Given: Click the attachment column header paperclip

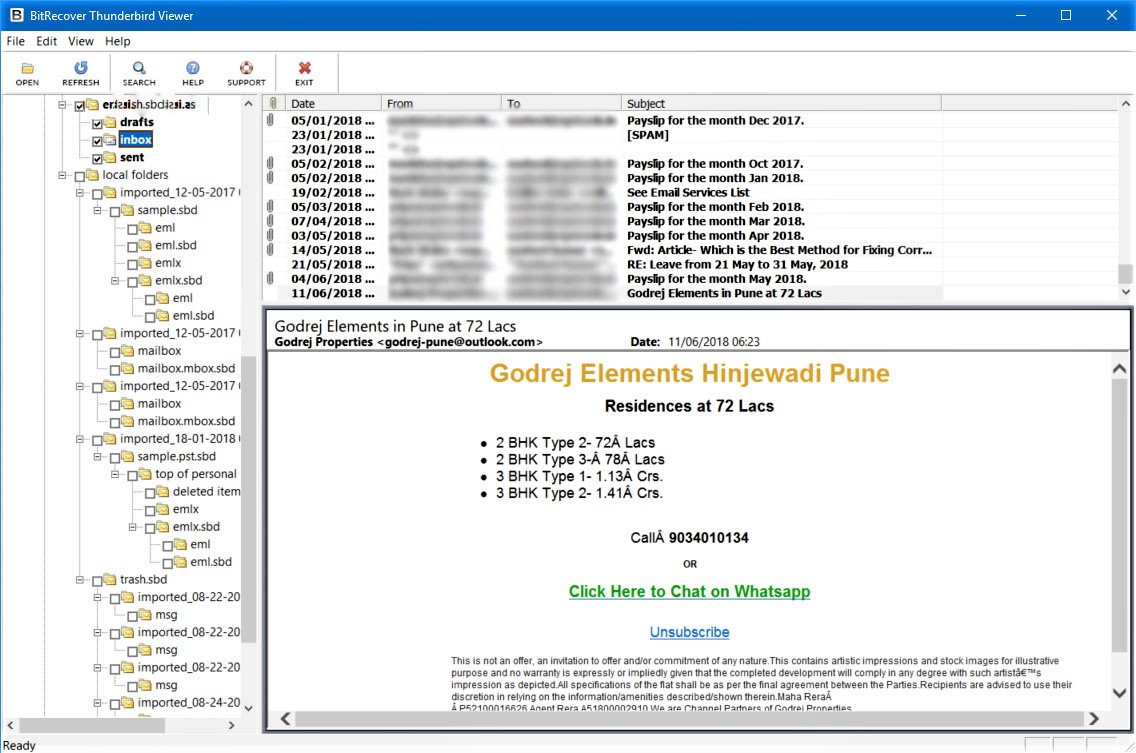Looking at the screenshot, I should point(273,103).
